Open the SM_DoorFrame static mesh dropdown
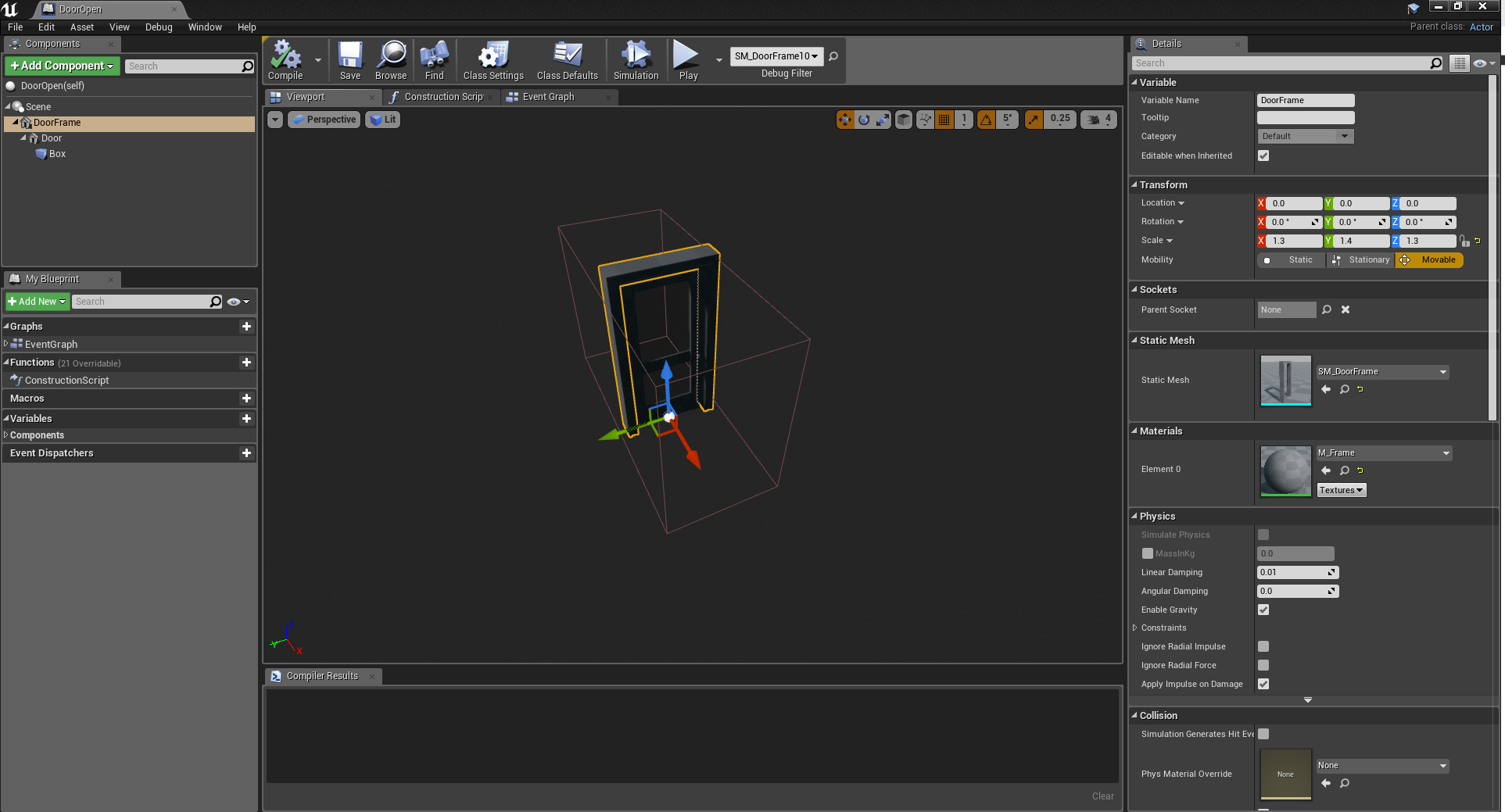This screenshot has width=1505, height=812. 1381,372
